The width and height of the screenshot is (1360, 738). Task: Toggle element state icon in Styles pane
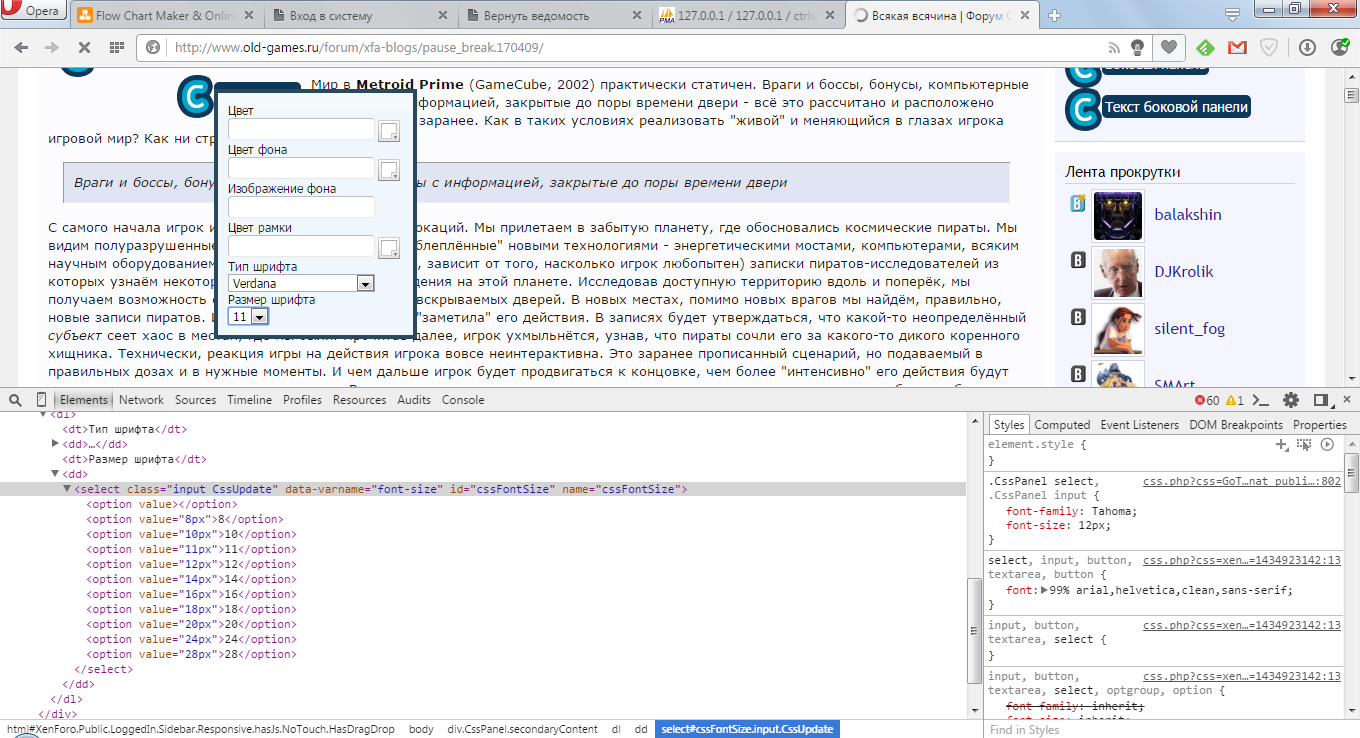1304,444
